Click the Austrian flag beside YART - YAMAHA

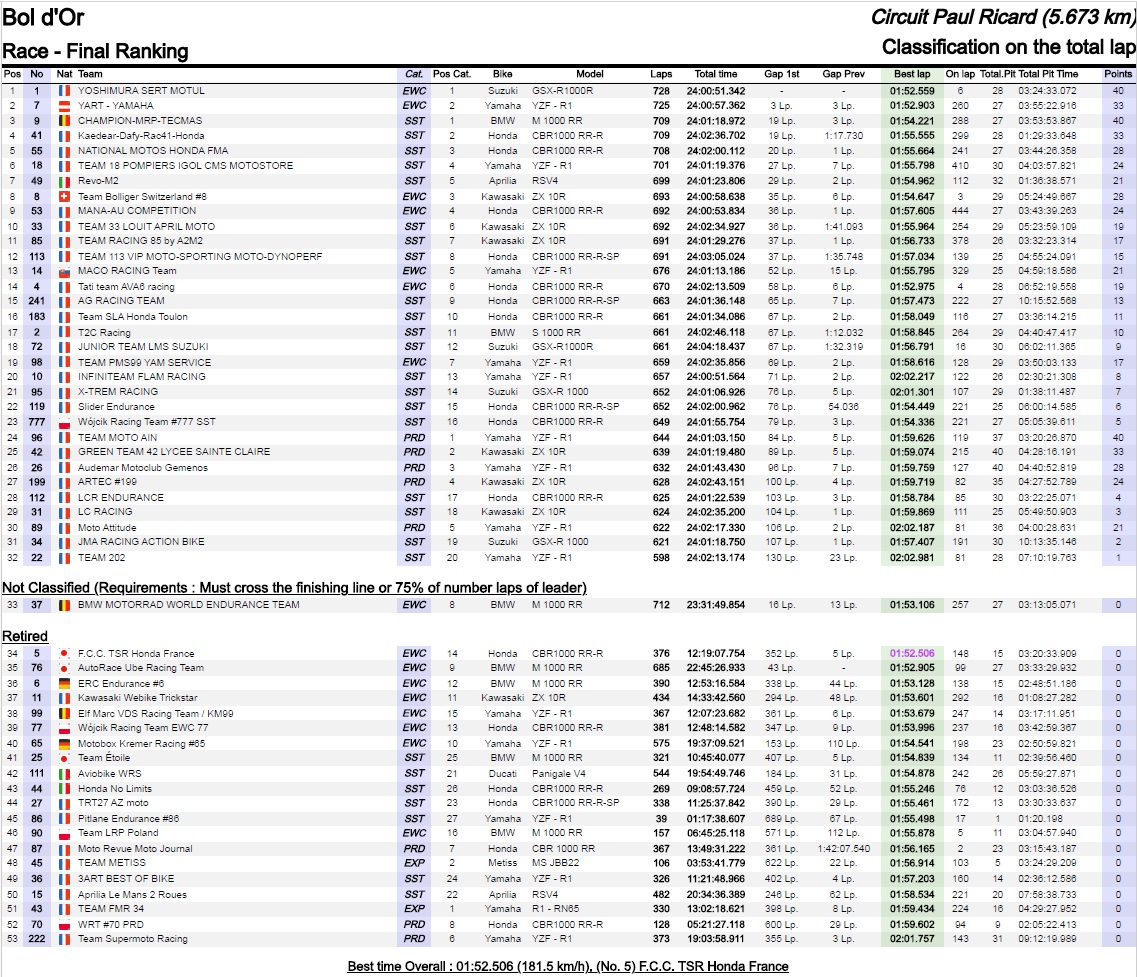click(65, 106)
